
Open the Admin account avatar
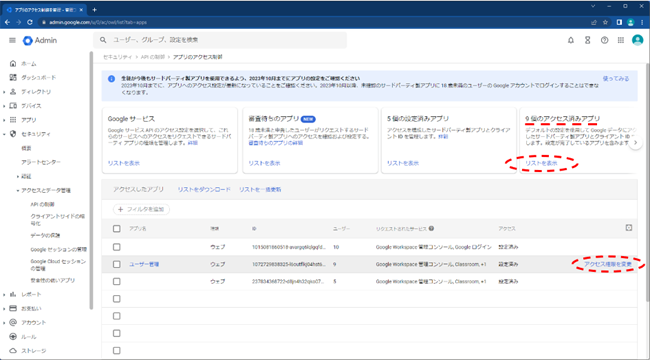coord(637,40)
